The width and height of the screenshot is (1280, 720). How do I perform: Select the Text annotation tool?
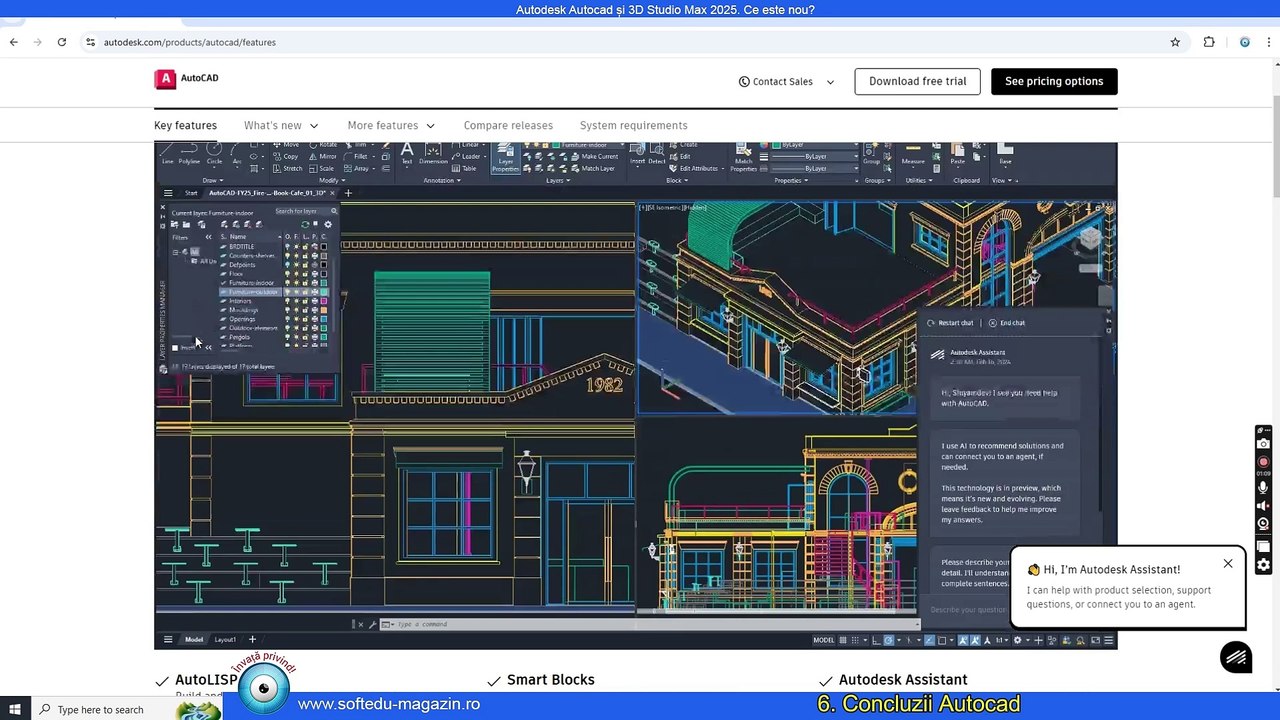406,153
